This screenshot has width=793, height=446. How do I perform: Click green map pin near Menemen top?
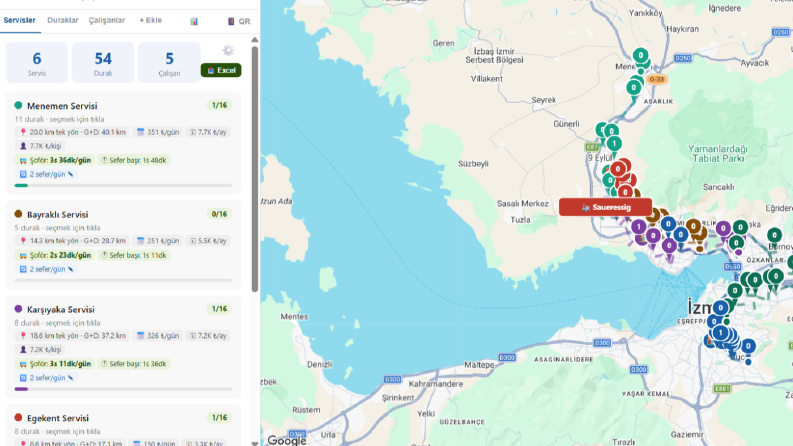point(641,56)
